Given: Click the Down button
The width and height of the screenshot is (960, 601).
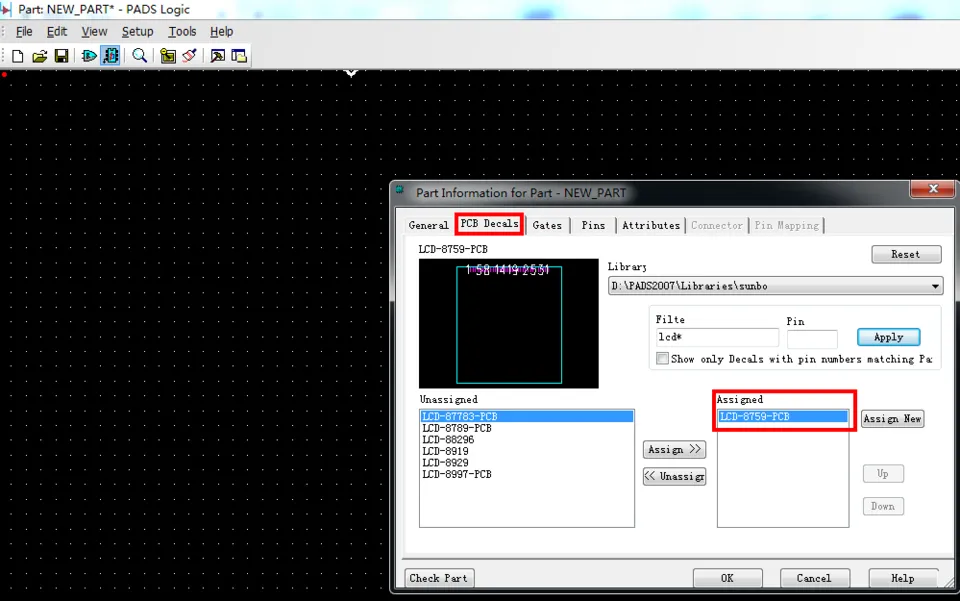Looking at the screenshot, I should pyautogui.click(x=883, y=506).
